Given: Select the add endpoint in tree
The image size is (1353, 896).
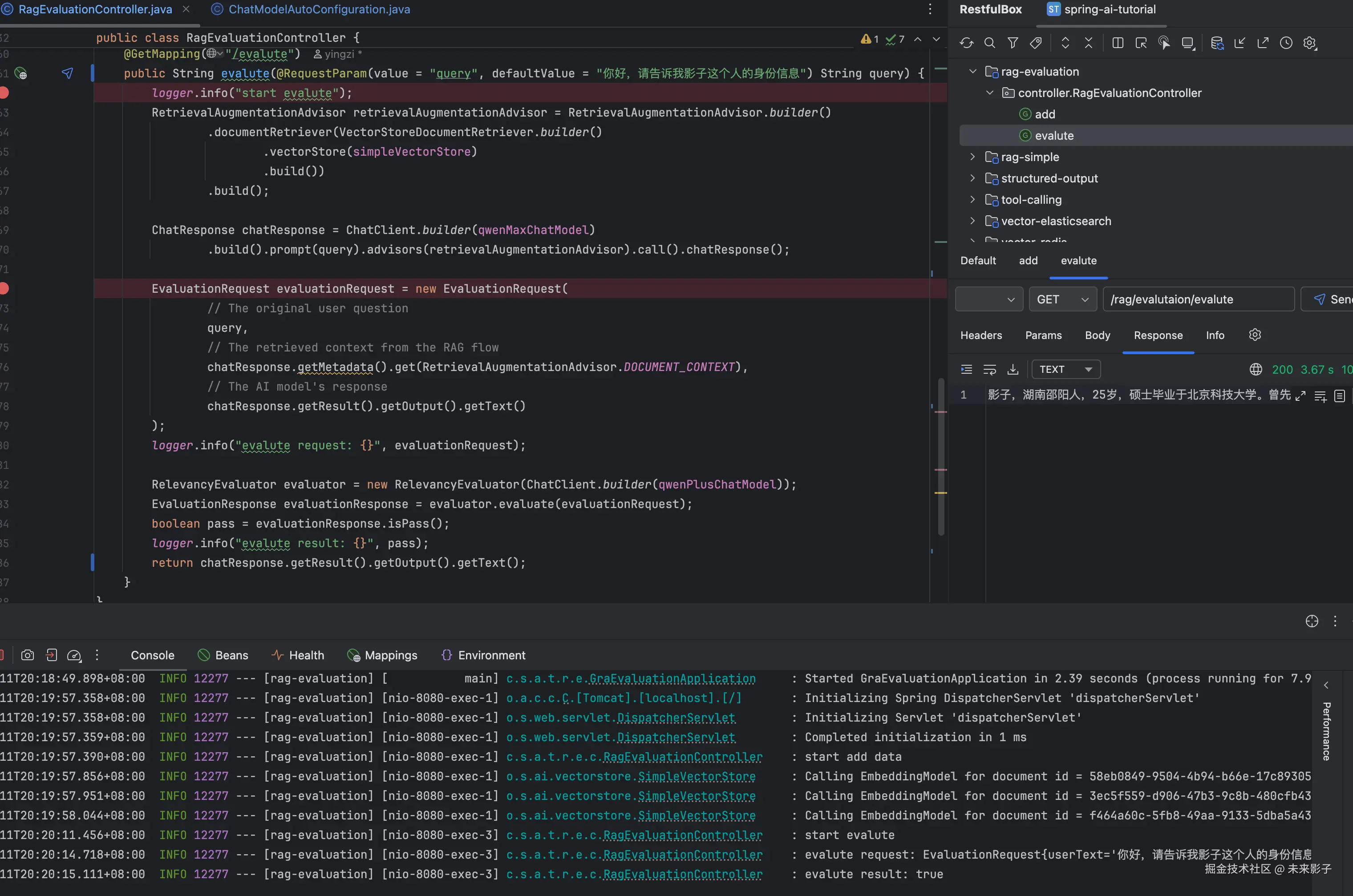Looking at the screenshot, I should pos(1044,114).
